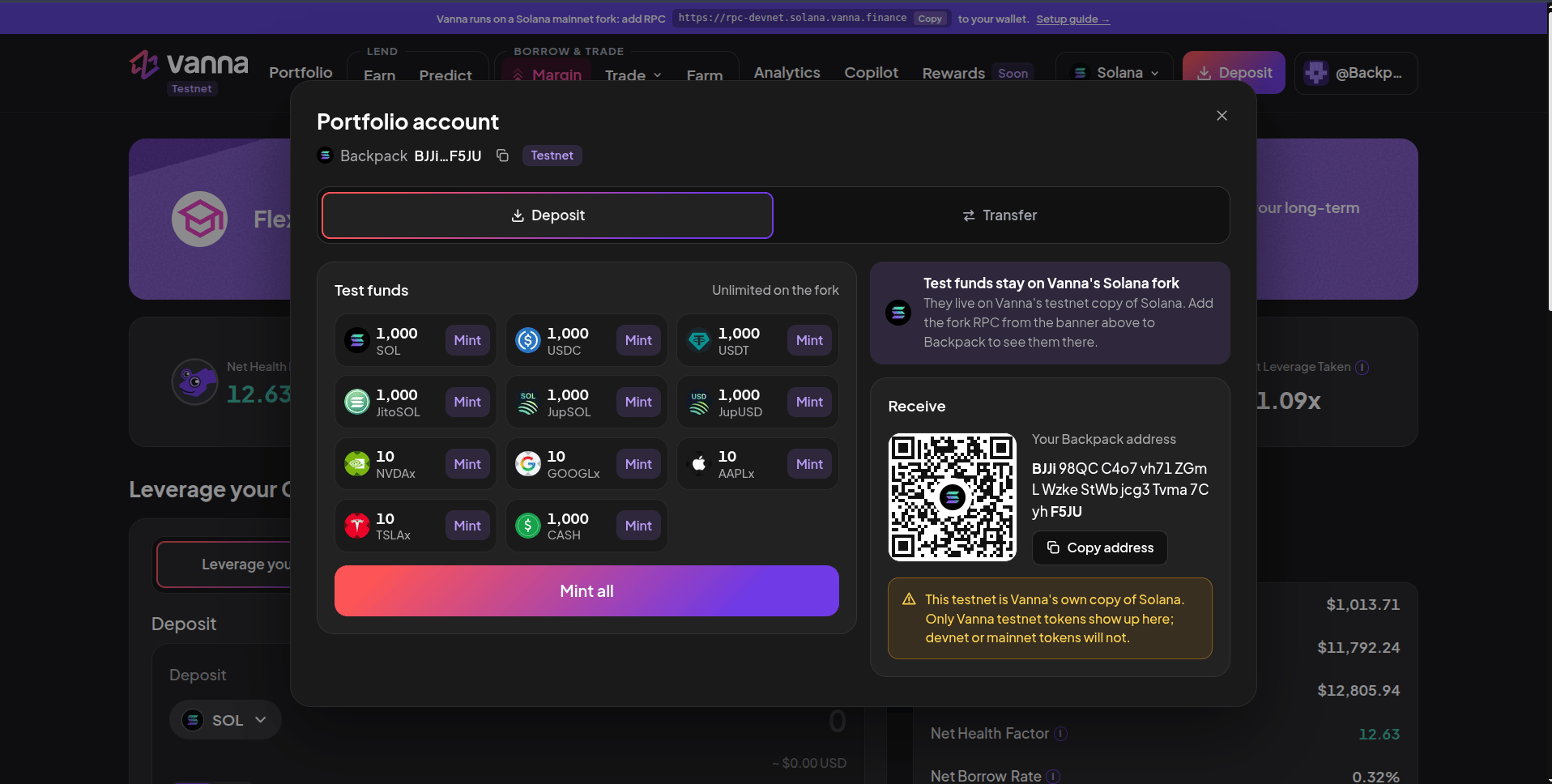Click the Mint all button
This screenshot has width=1552, height=784.
(586, 591)
